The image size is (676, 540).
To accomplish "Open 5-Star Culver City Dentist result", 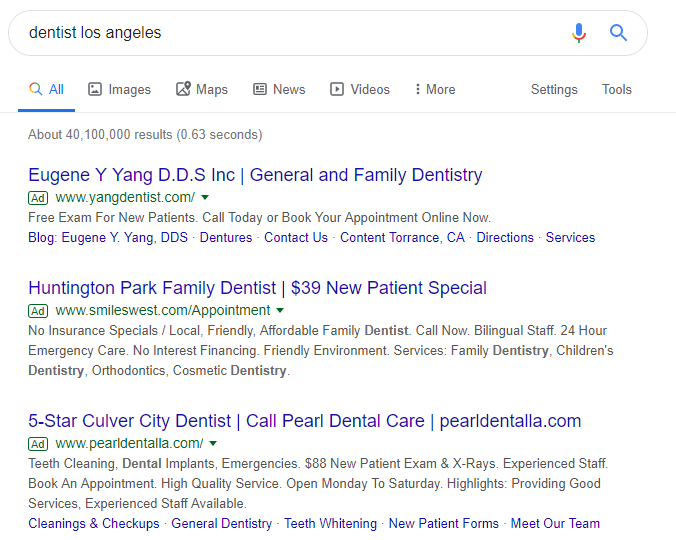I will [304, 421].
